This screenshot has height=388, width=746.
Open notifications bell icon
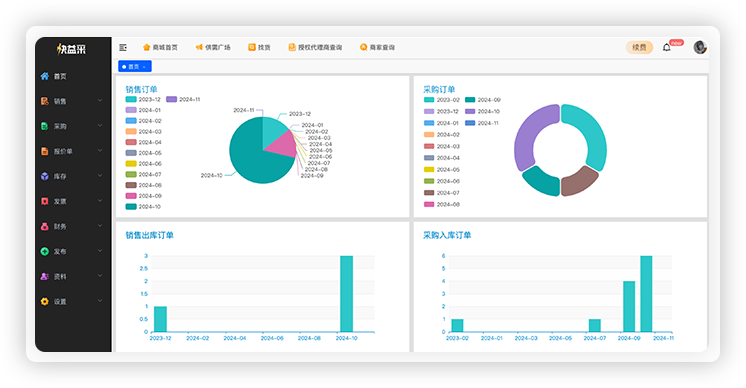(x=667, y=48)
